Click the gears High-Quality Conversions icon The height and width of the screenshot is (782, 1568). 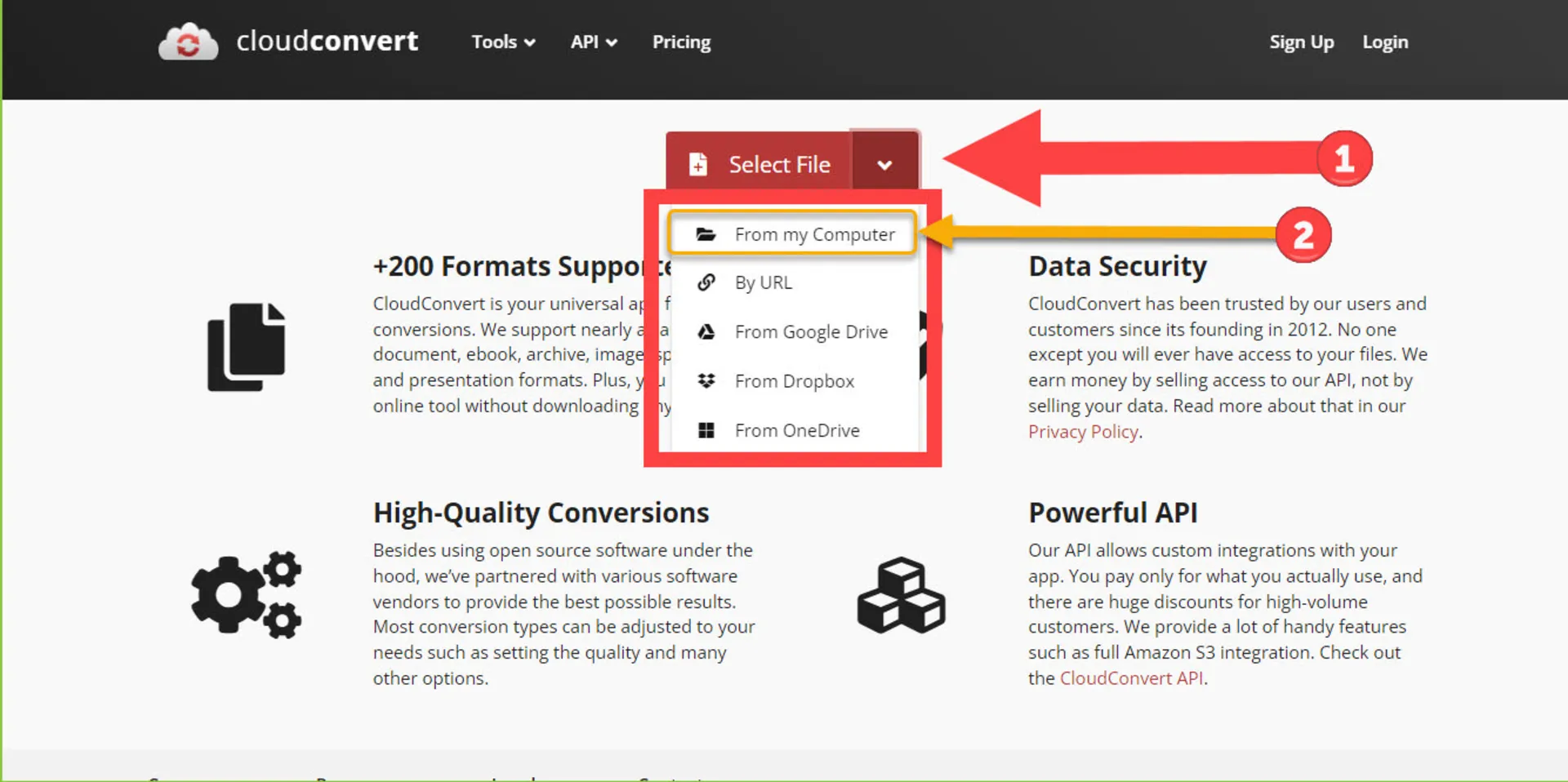[246, 594]
